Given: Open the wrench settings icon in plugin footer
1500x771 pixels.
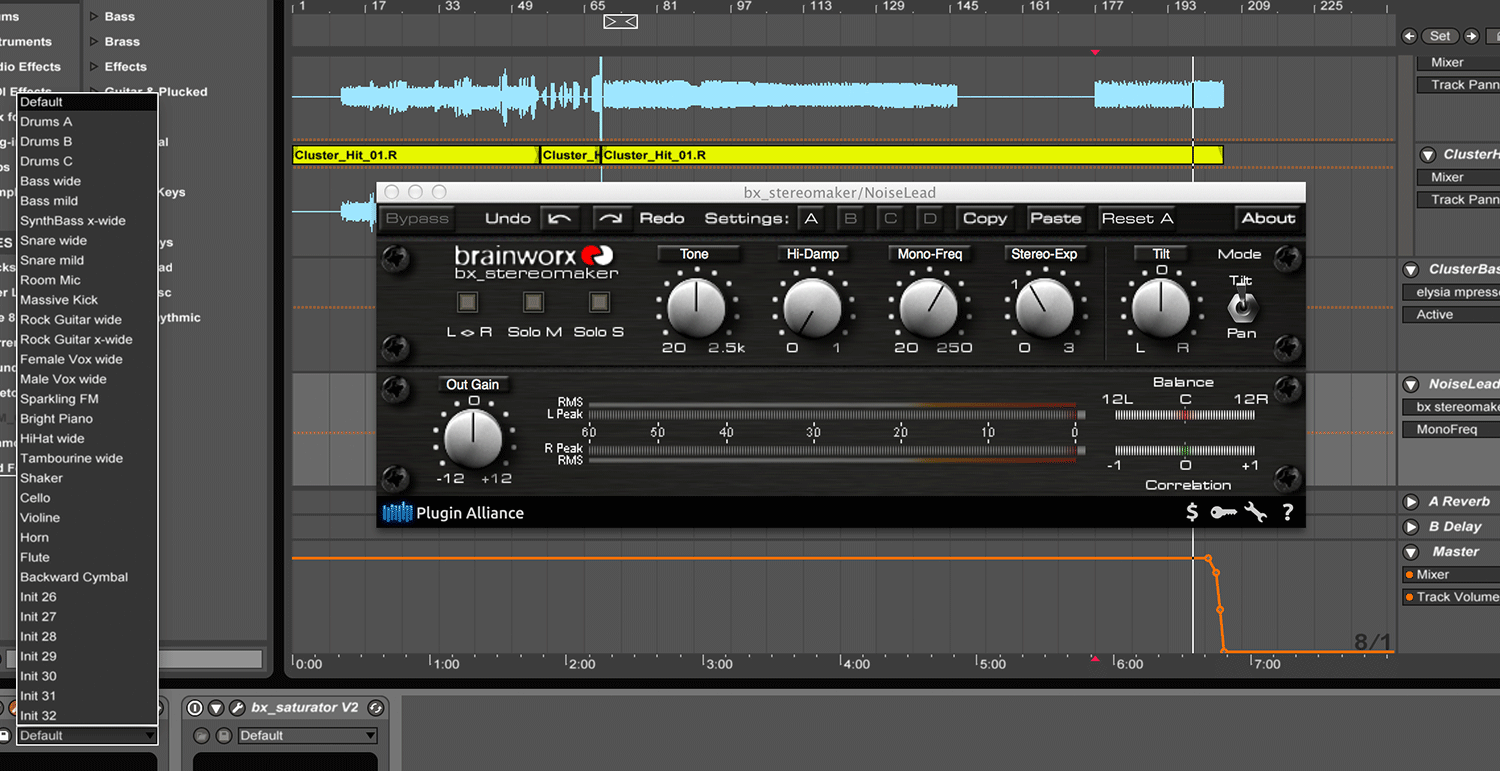Looking at the screenshot, I should click(x=1256, y=513).
